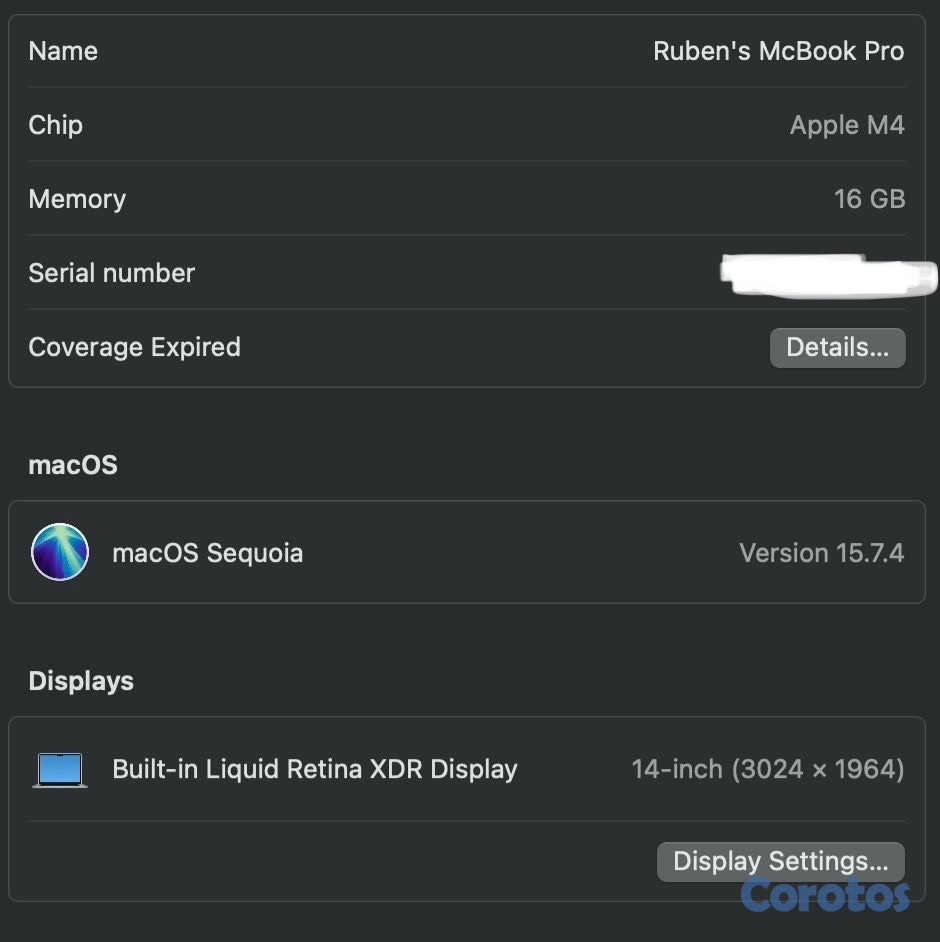Click the Name row label
The width and height of the screenshot is (940, 942).
tap(63, 51)
